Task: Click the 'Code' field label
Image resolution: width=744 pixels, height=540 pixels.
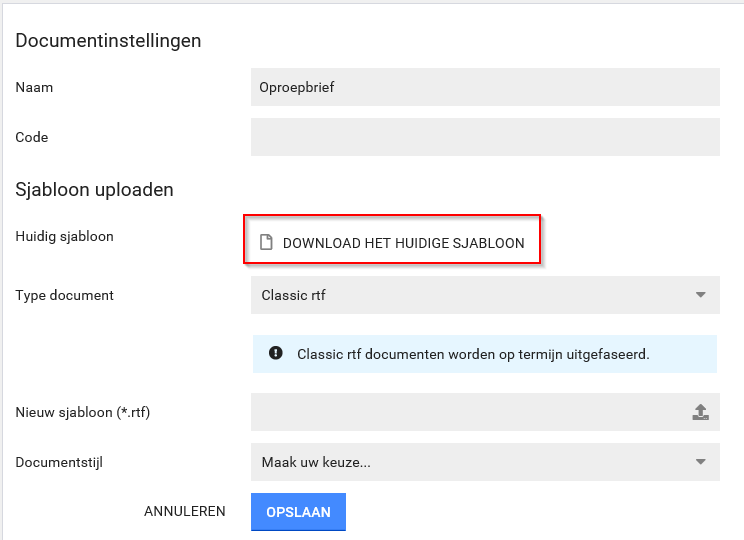Action: point(32,137)
